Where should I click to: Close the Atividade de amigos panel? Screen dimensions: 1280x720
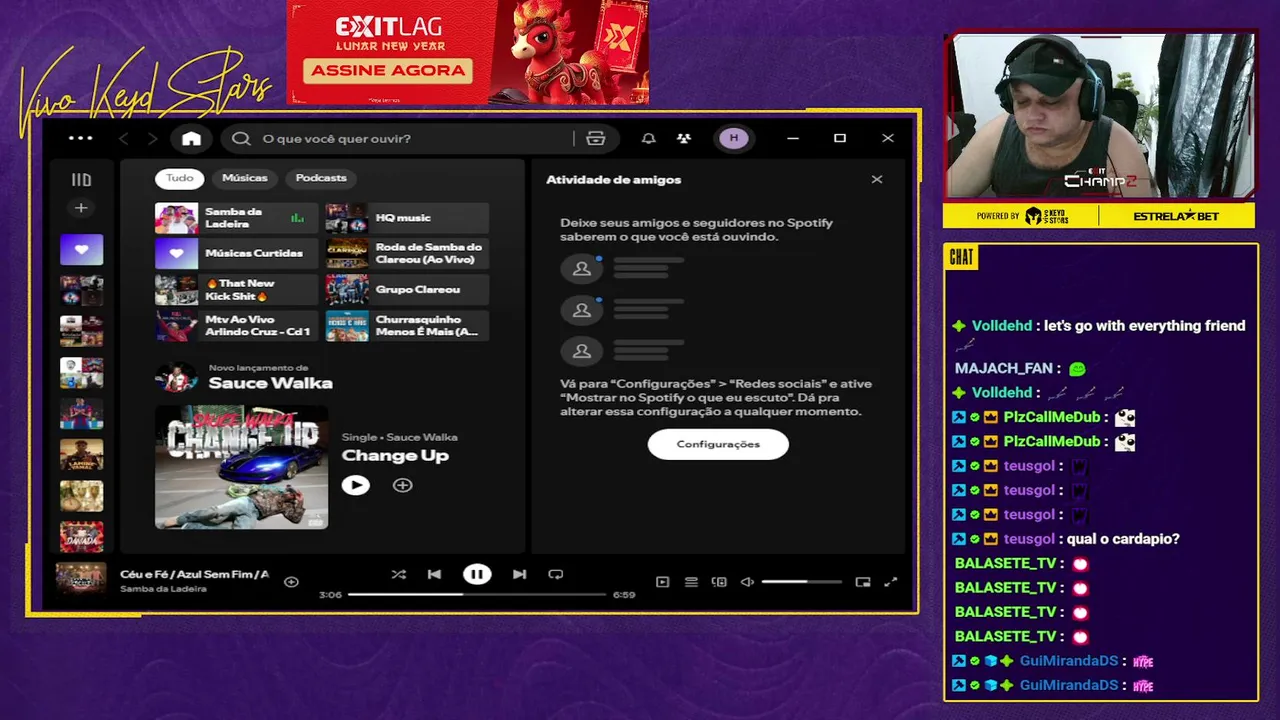tap(877, 180)
